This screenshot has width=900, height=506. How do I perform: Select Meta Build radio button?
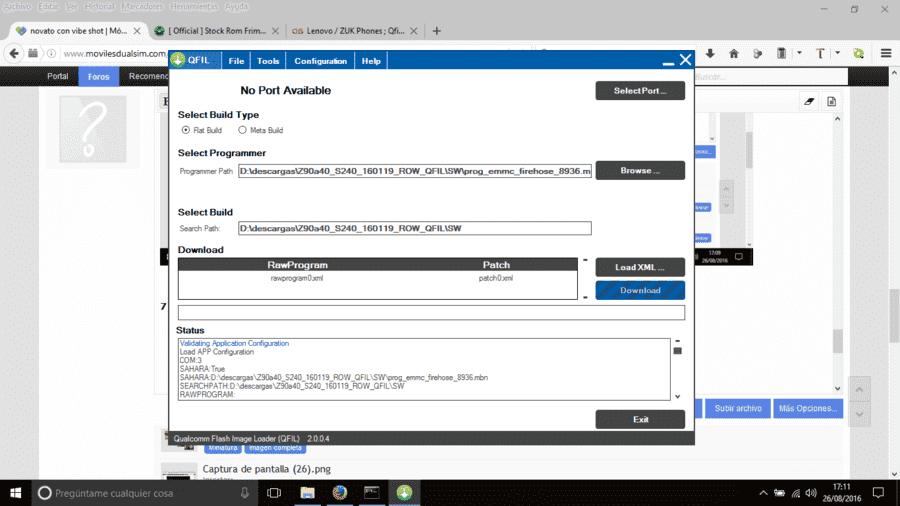pos(242,130)
